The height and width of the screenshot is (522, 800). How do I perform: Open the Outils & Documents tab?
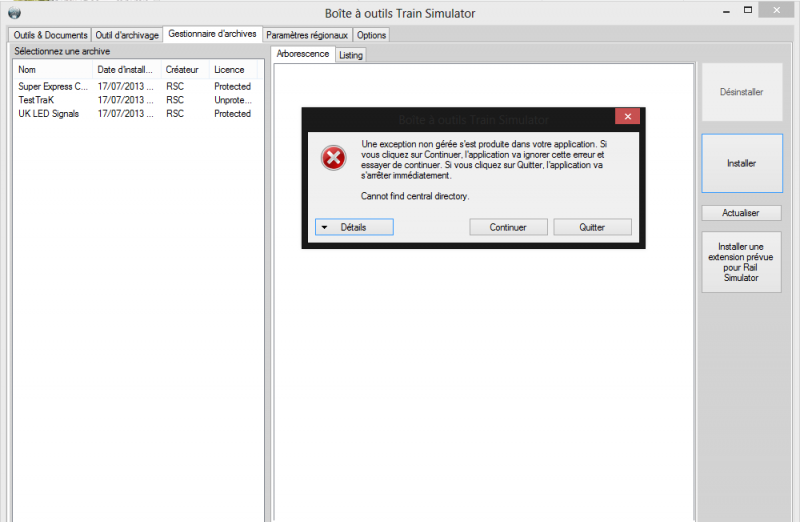(x=50, y=35)
